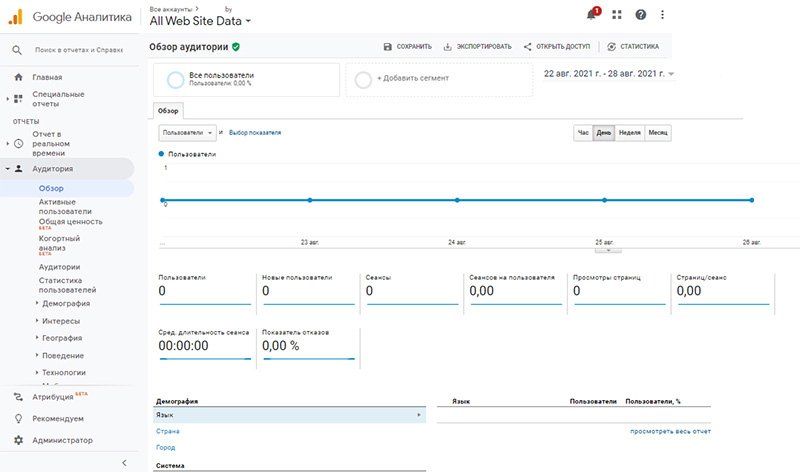Click the notifications bell icon
This screenshot has height=472, width=800.
[x=592, y=15]
